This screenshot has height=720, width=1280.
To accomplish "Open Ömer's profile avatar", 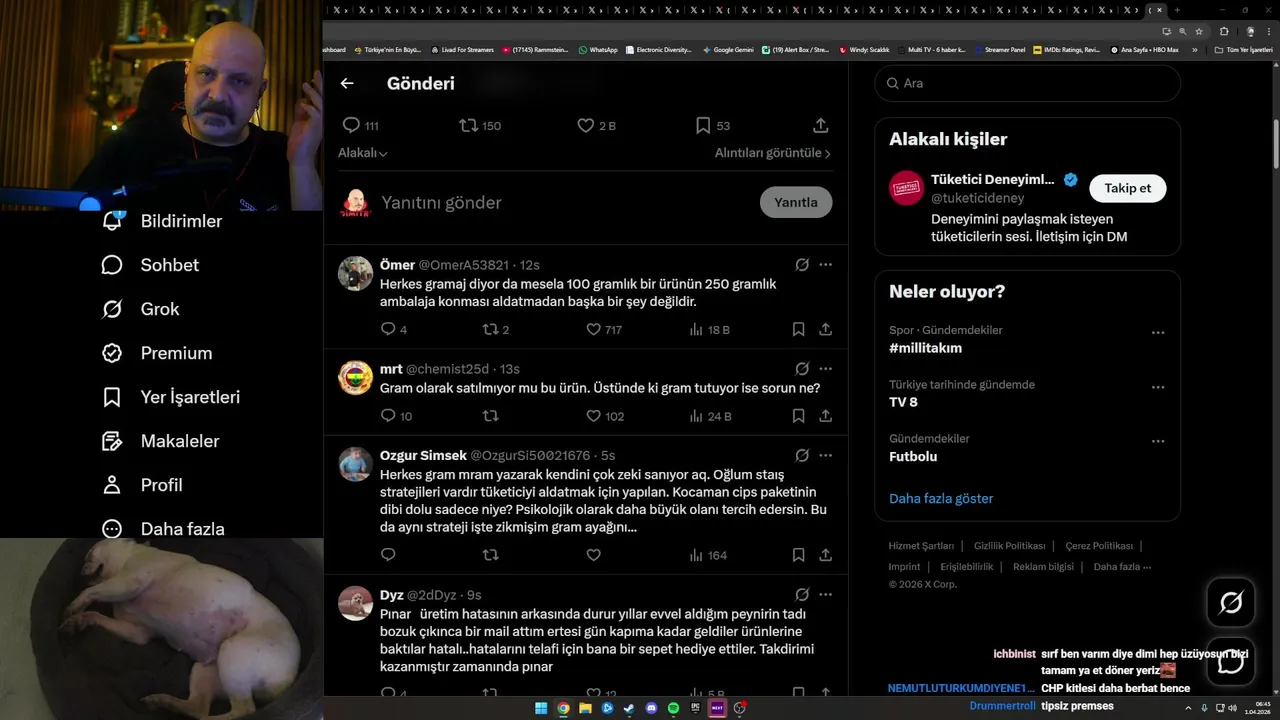I will click(x=355, y=273).
